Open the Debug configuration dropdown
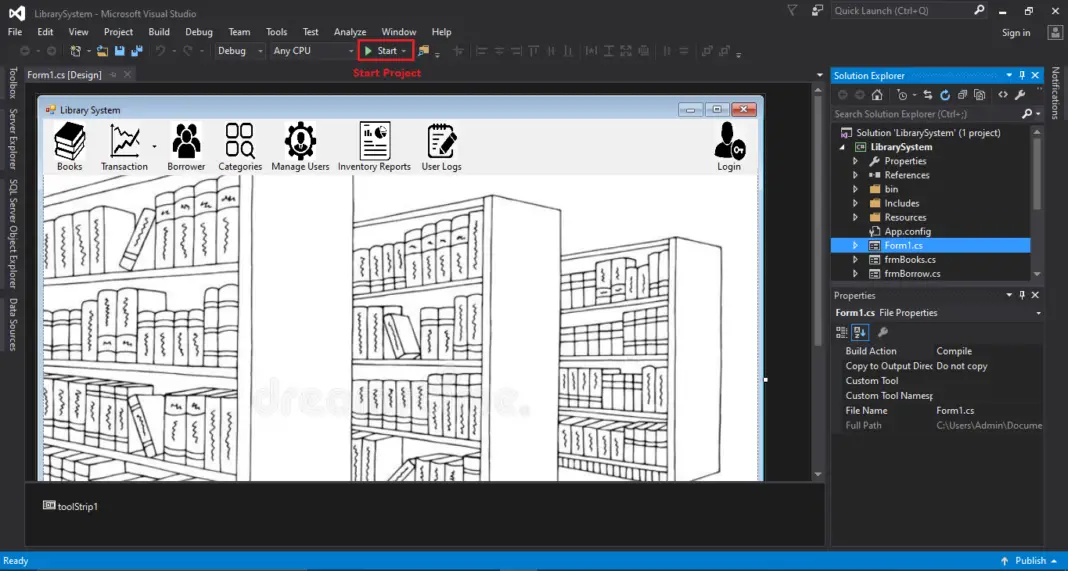 (260, 51)
